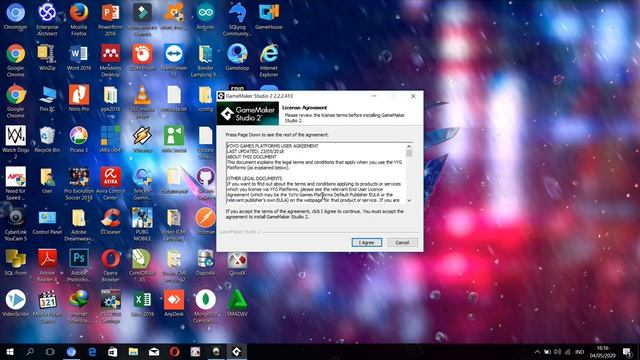This screenshot has height=360, width=640.
Task: Select the CorelDRAW X5 desktop icon
Action: 142,264
